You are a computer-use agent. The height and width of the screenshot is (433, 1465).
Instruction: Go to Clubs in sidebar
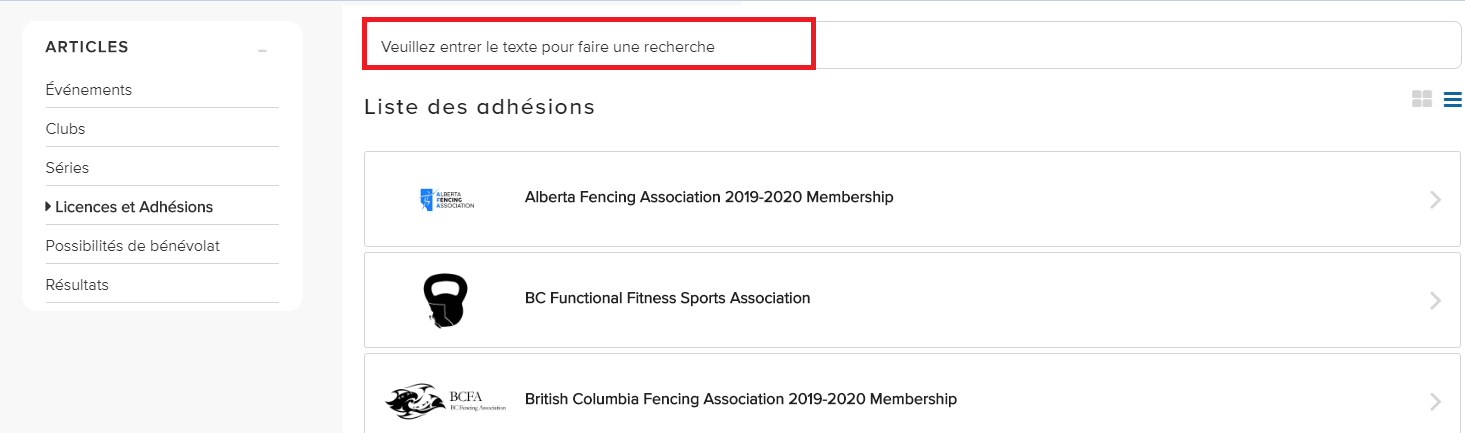point(66,129)
